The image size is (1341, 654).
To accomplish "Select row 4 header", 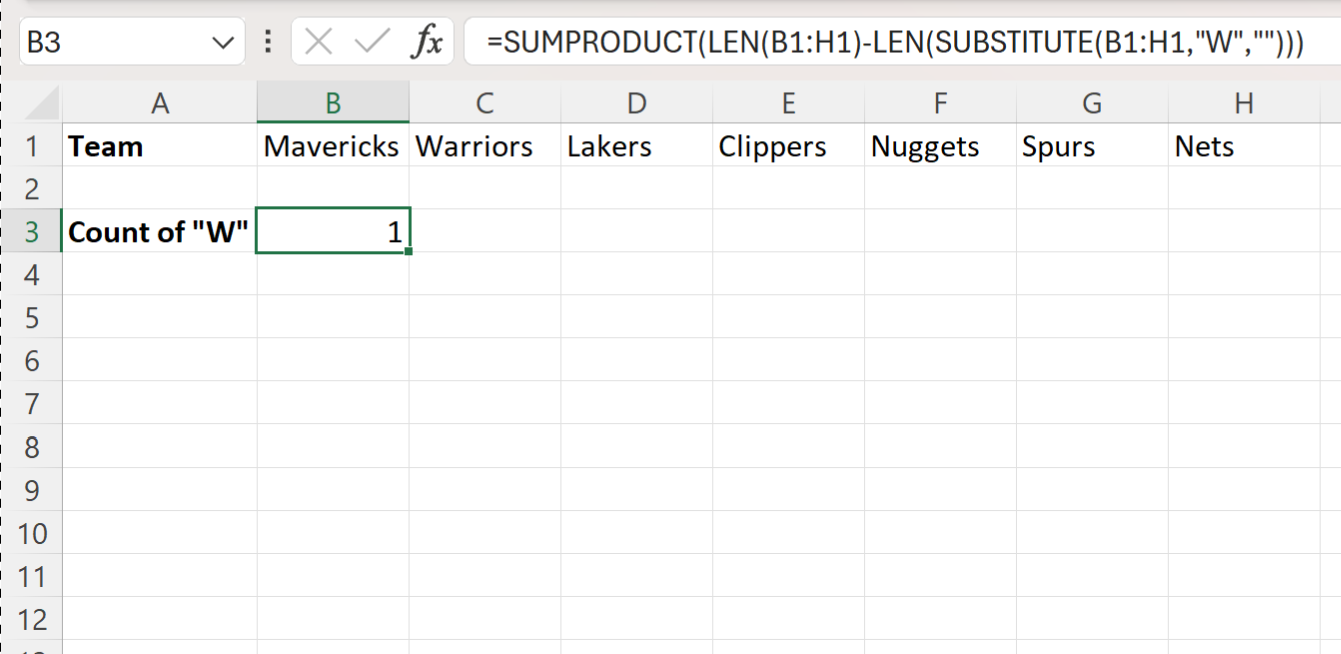I will 33,274.
